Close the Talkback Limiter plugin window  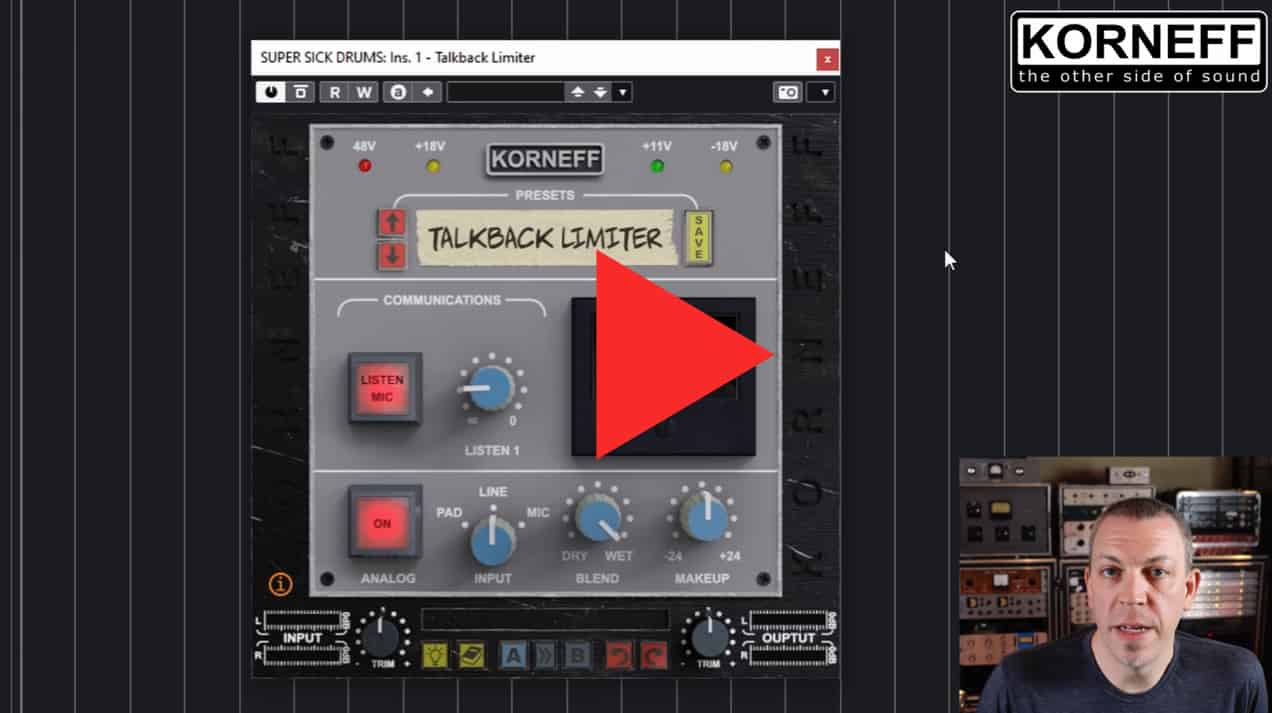pos(827,59)
